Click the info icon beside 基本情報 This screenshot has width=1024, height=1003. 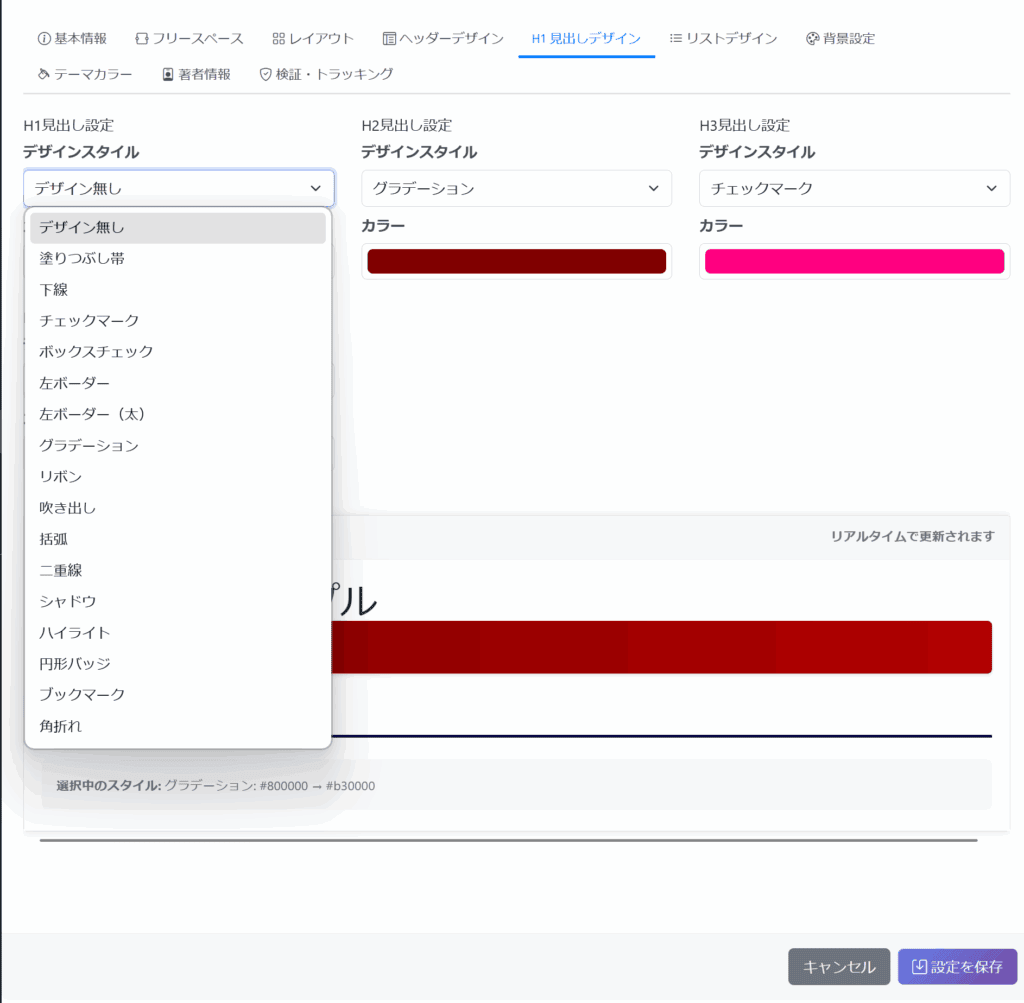click(44, 39)
